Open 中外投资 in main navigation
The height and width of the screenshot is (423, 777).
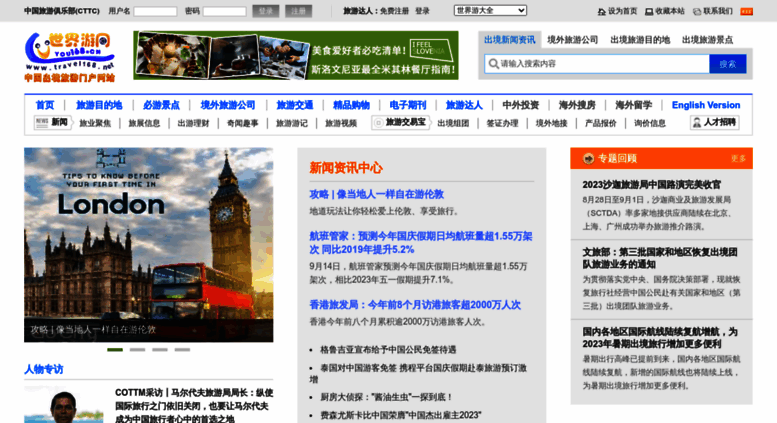pyautogui.click(x=520, y=105)
